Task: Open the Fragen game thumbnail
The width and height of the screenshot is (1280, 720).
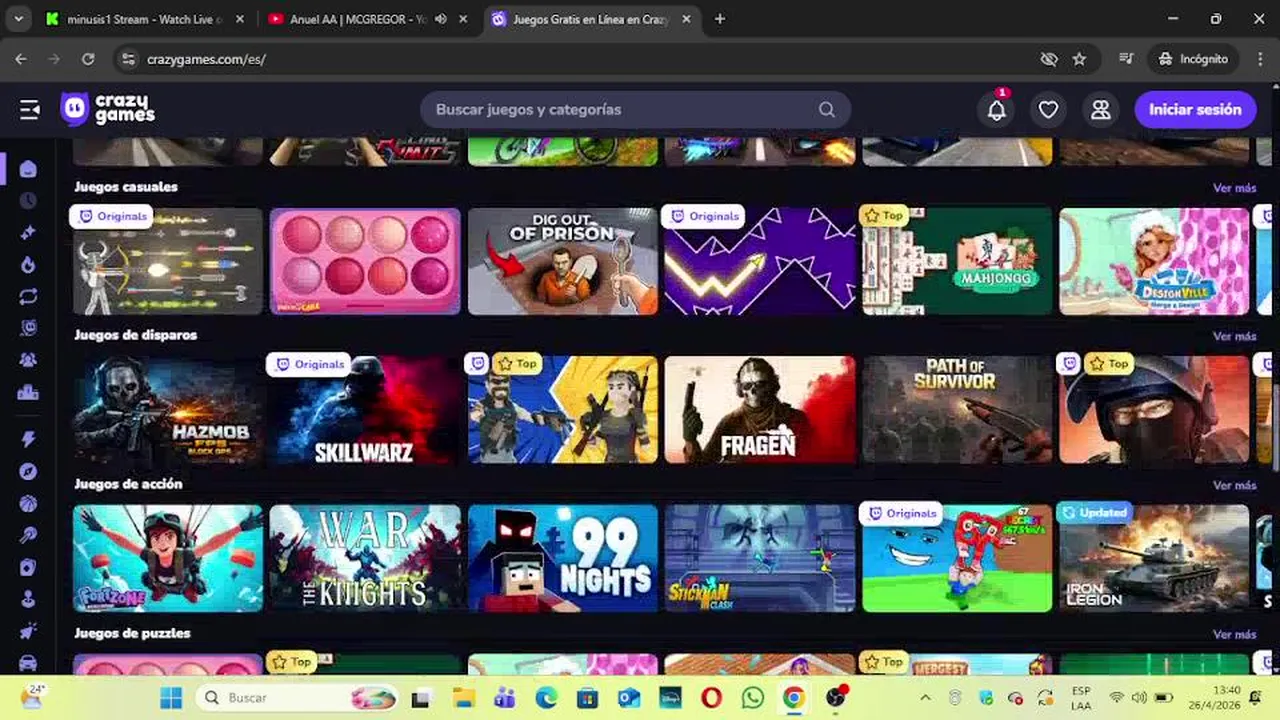Action: coord(760,410)
